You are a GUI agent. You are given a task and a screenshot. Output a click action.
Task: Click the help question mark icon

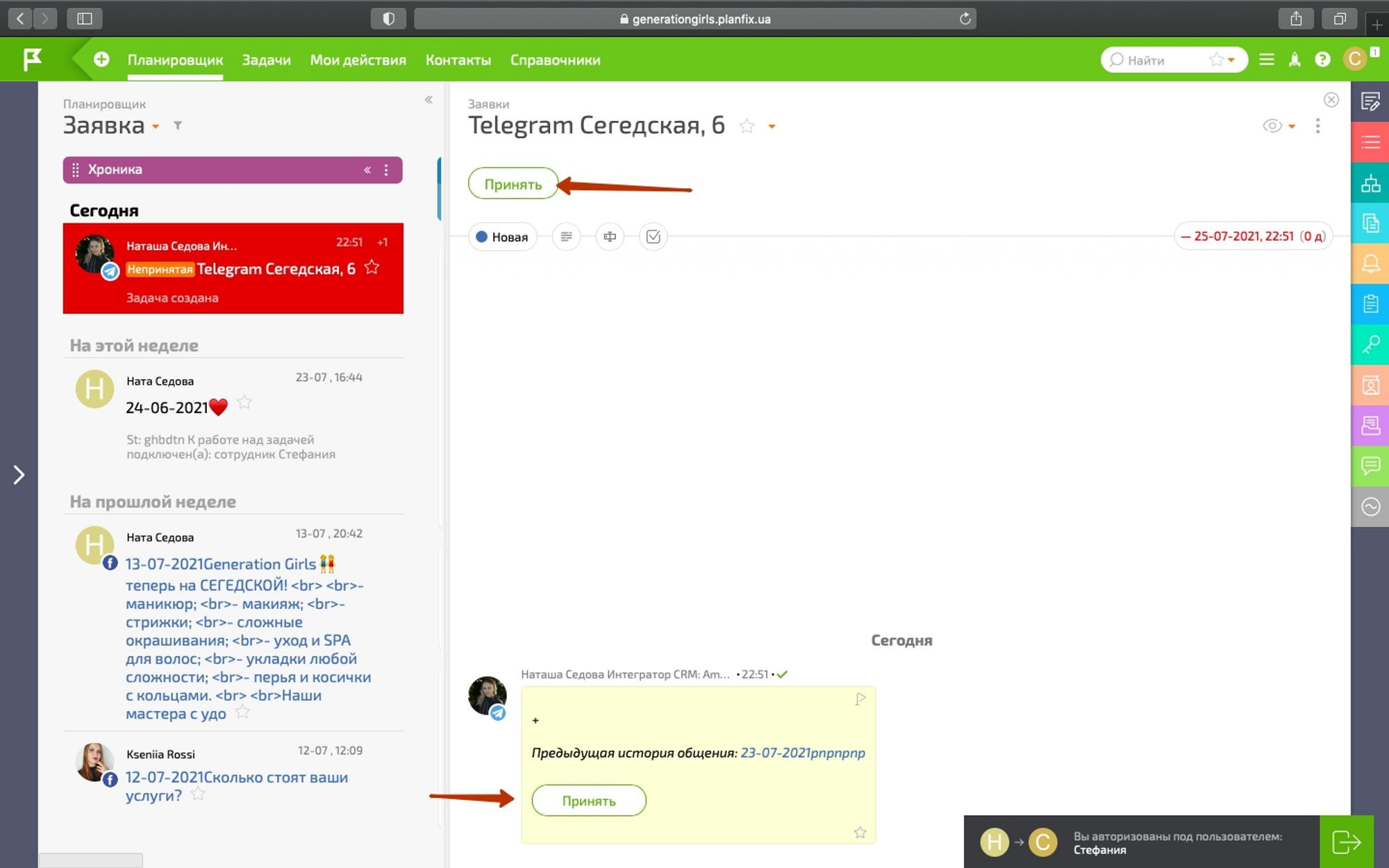point(1322,60)
